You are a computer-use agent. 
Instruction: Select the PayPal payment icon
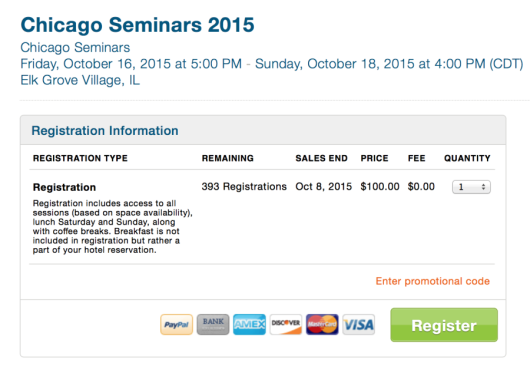pyautogui.click(x=176, y=324)
